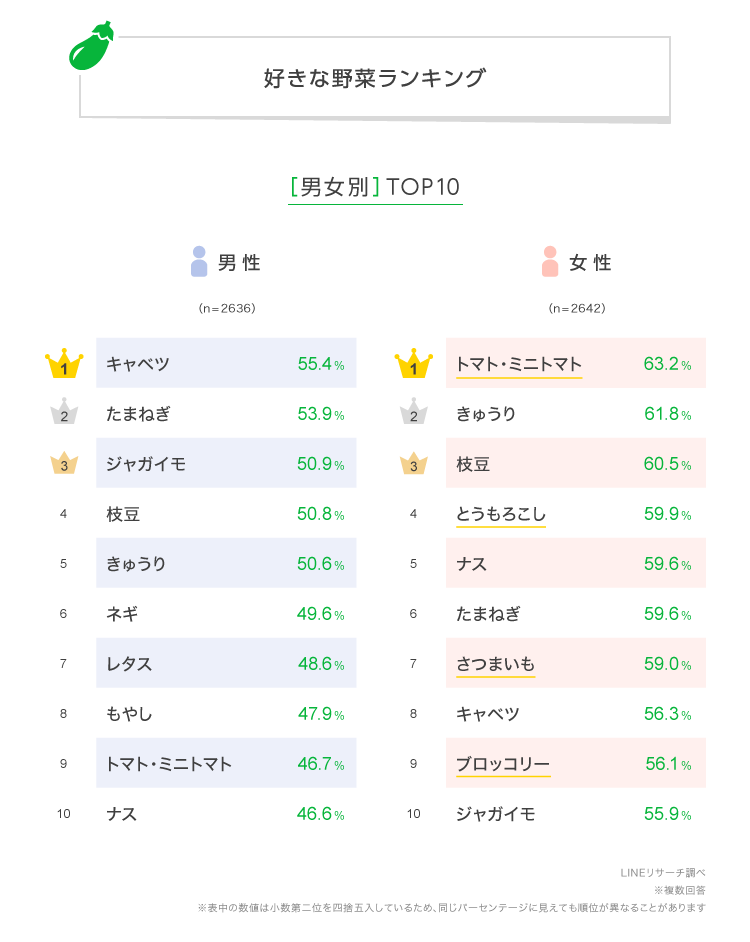Click the silver crown for women's rank 2
This screenshot has height=942, width=750.
click(413, 413)
